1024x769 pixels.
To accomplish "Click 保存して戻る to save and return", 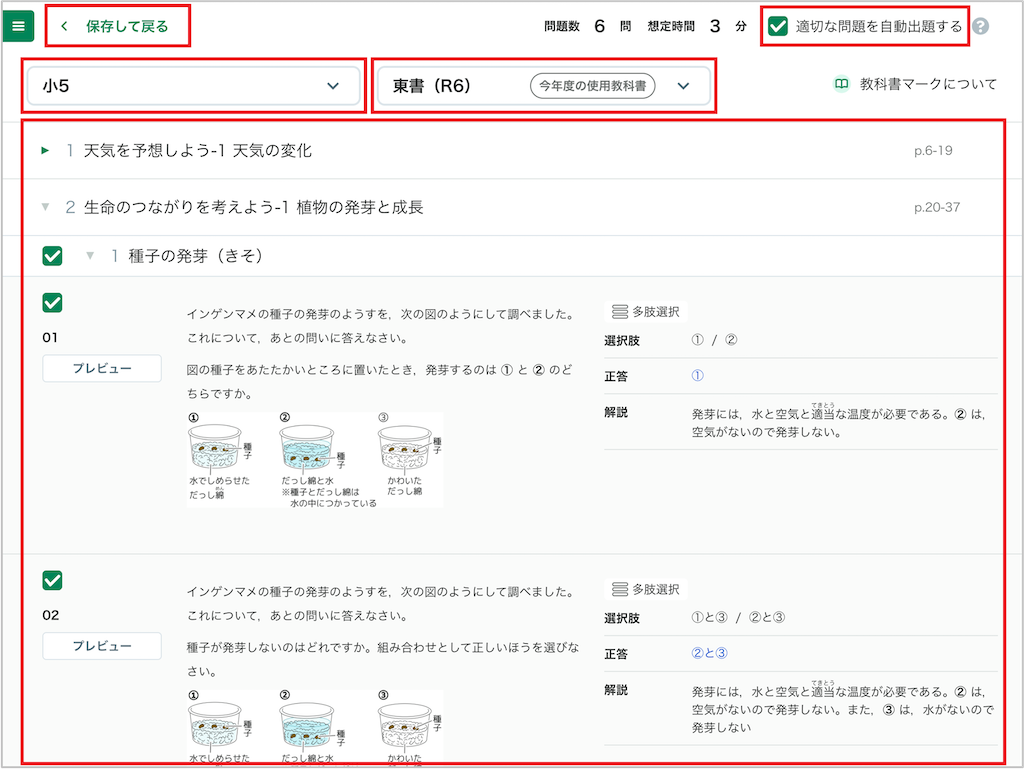I will pyautogui.click(x=127, y=26).
